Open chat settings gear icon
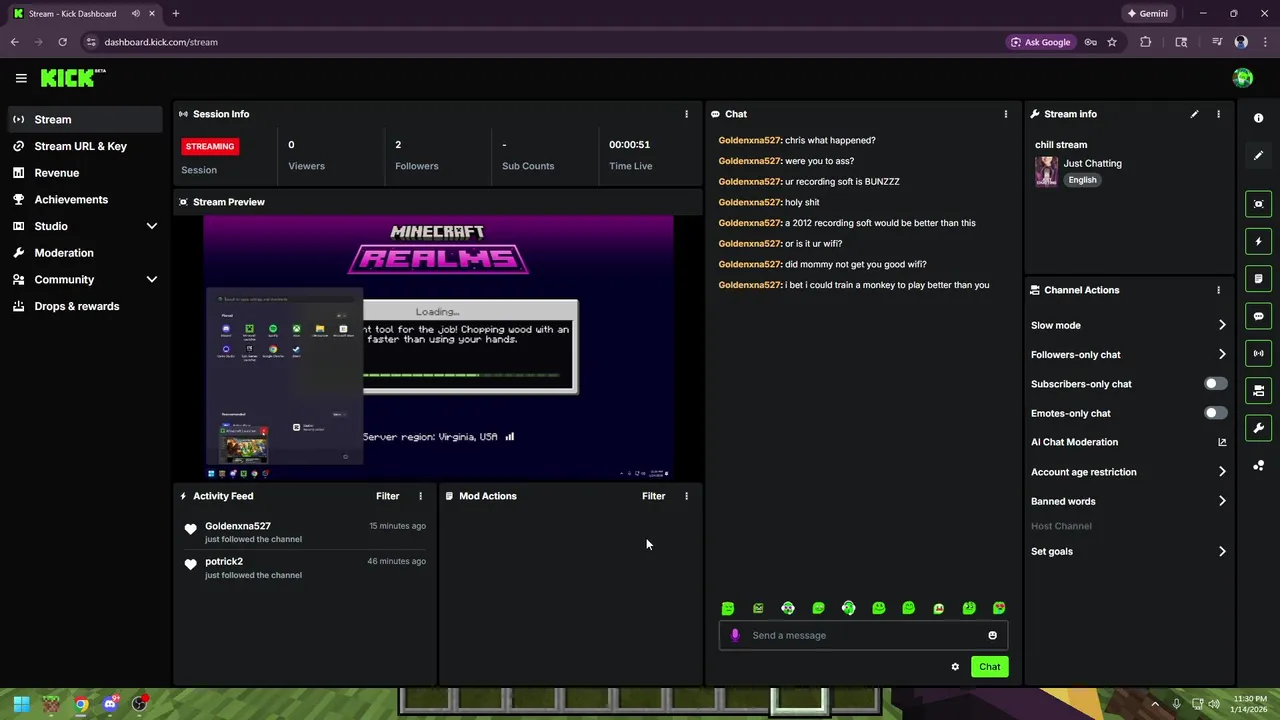 [955, 667]
